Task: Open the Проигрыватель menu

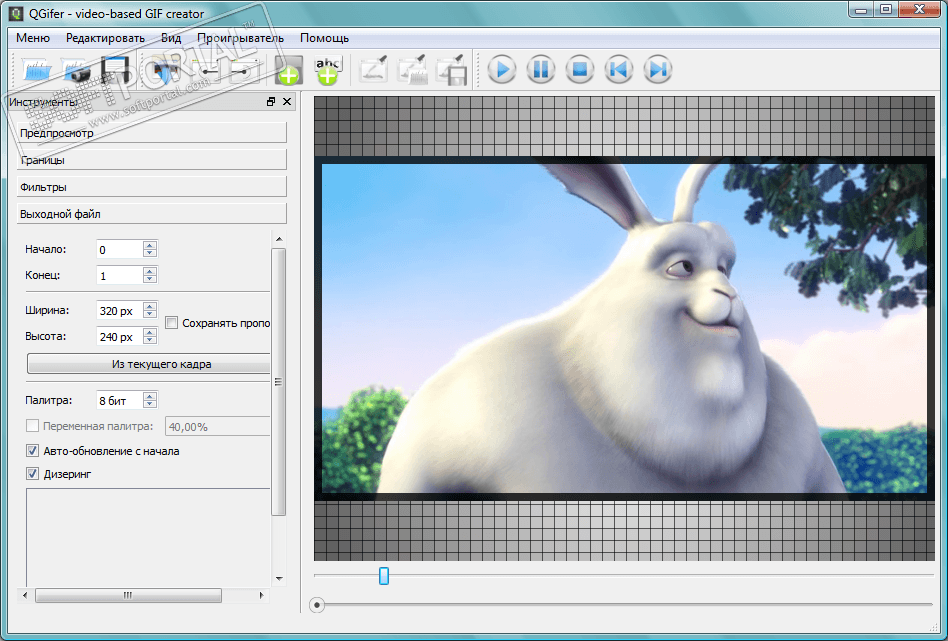Action: tap(240, 38)
